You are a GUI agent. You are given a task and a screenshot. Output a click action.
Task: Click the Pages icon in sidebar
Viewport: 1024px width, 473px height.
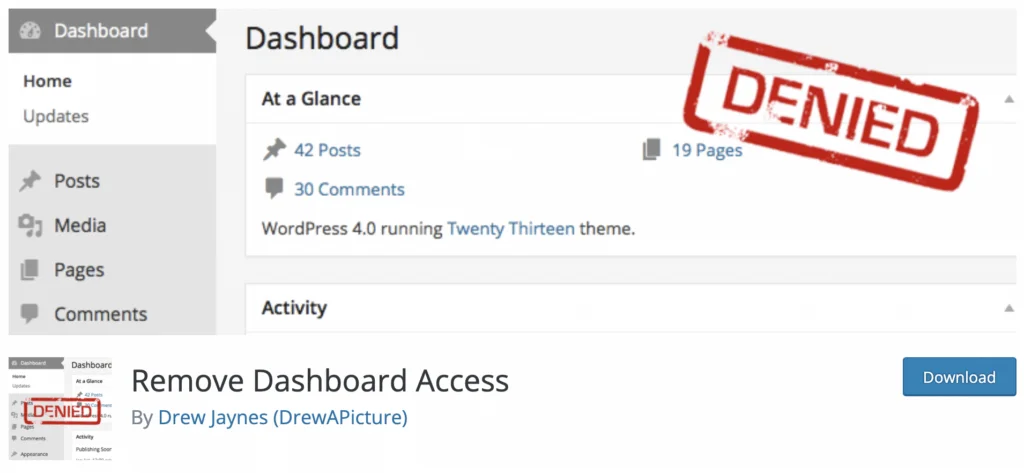tap(29, 270)
